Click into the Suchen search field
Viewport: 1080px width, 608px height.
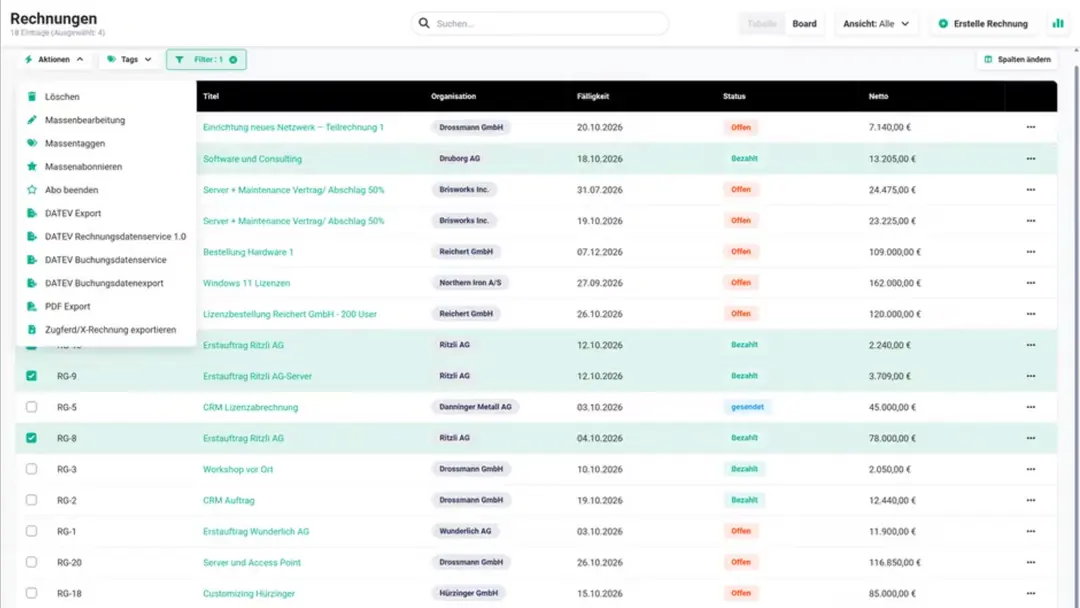[x=539, y=23]
